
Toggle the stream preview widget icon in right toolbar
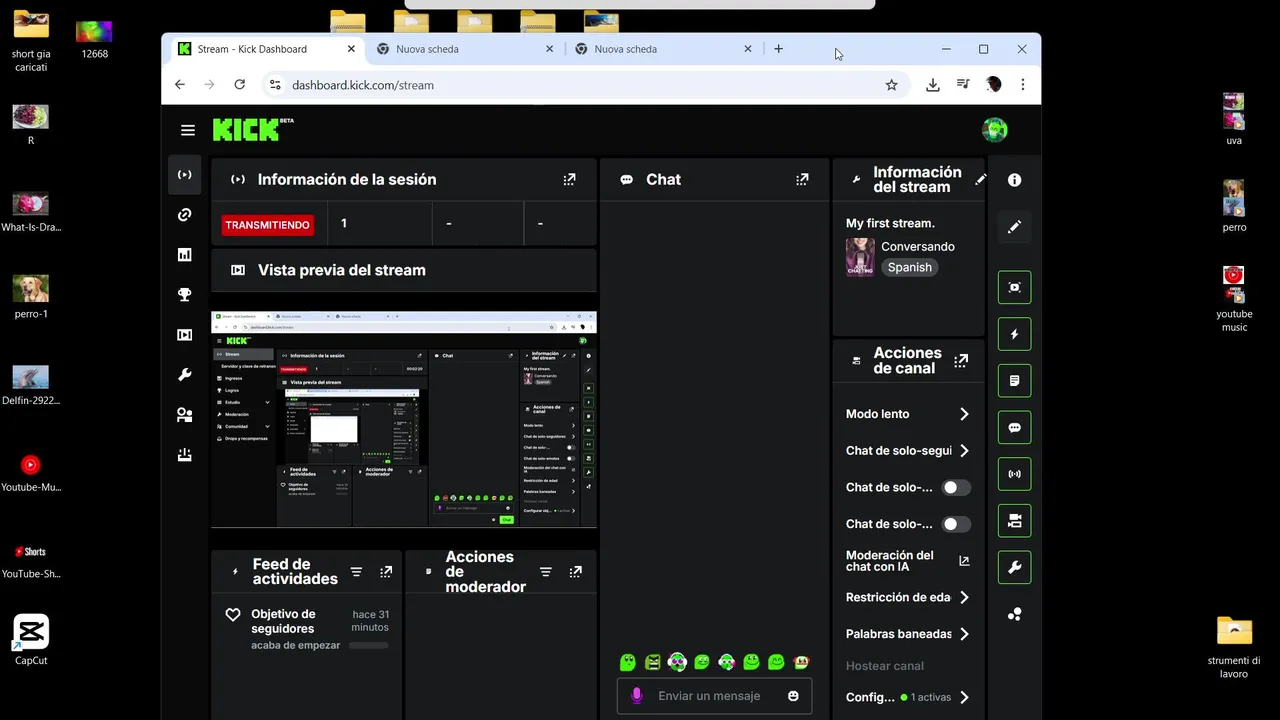click(x=1014, y=287)
